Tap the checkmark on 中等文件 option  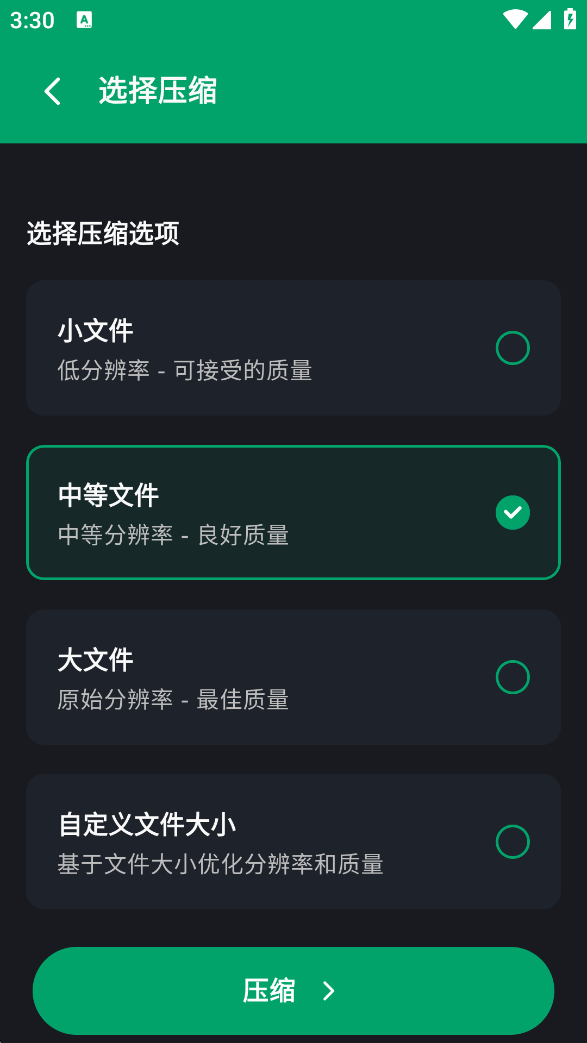point(513,512)
